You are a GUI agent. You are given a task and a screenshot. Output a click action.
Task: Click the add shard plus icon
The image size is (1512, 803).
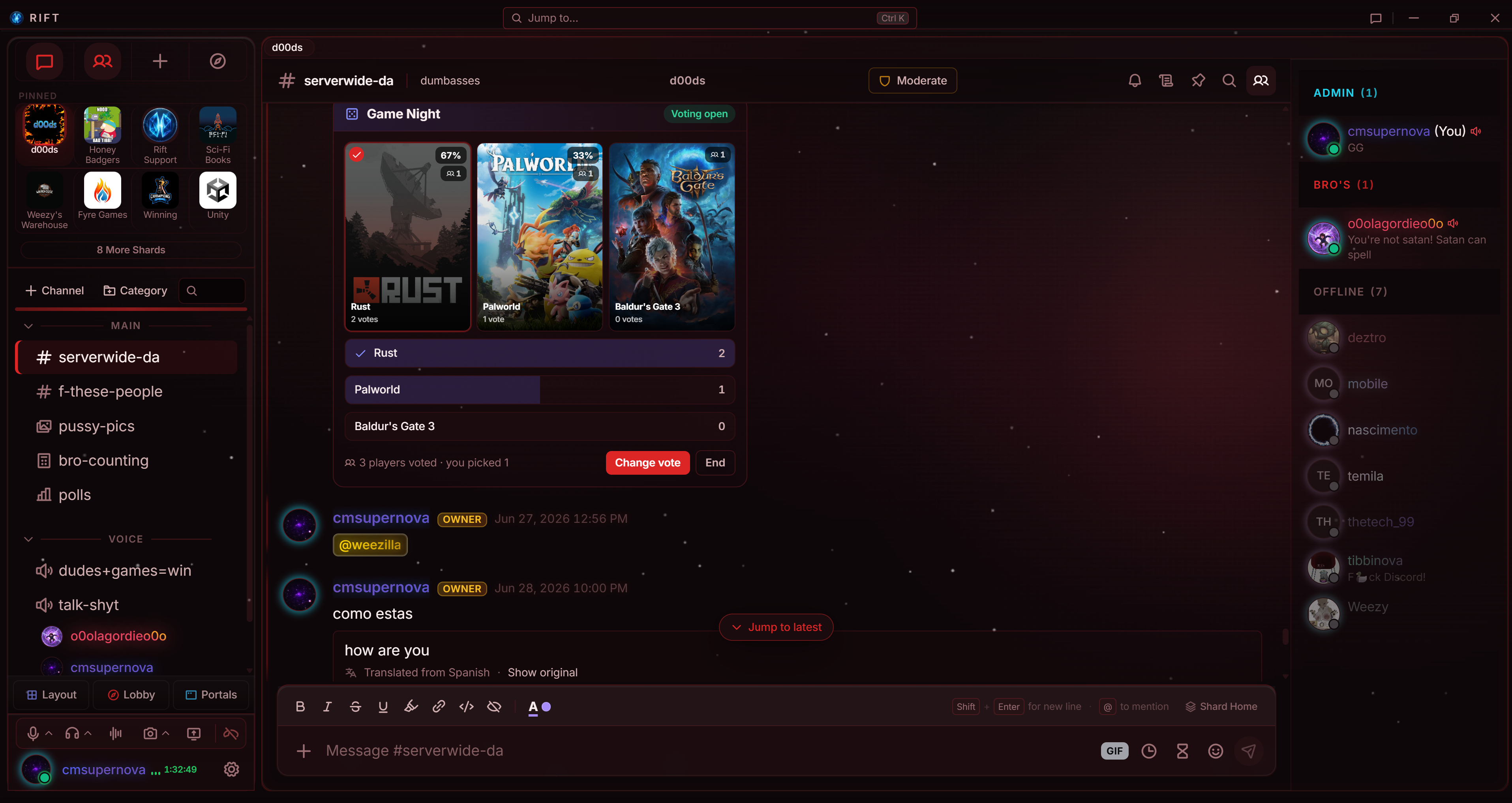coord(159,61)
